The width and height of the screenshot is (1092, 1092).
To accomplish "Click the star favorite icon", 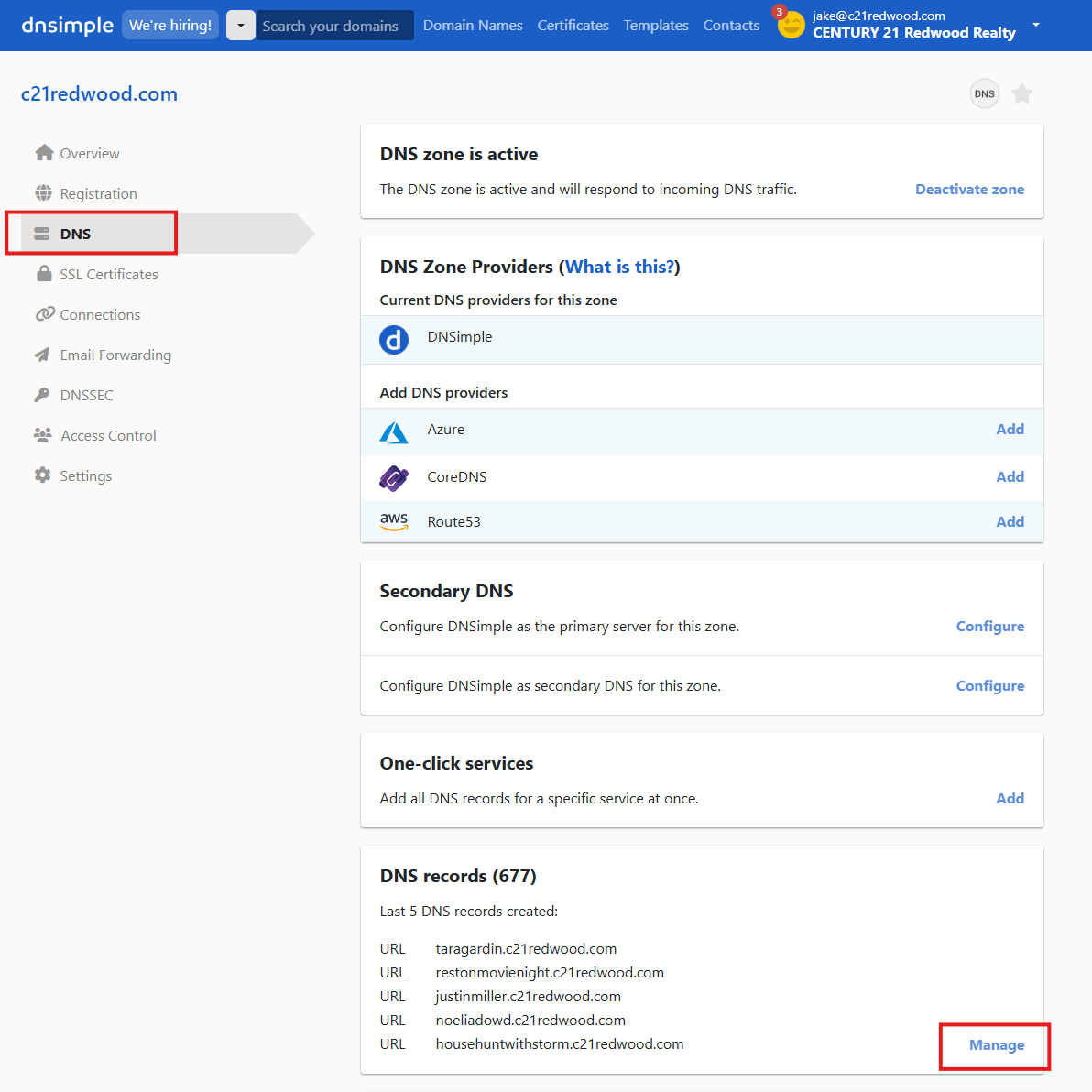I will click(x=1022, y=93).
